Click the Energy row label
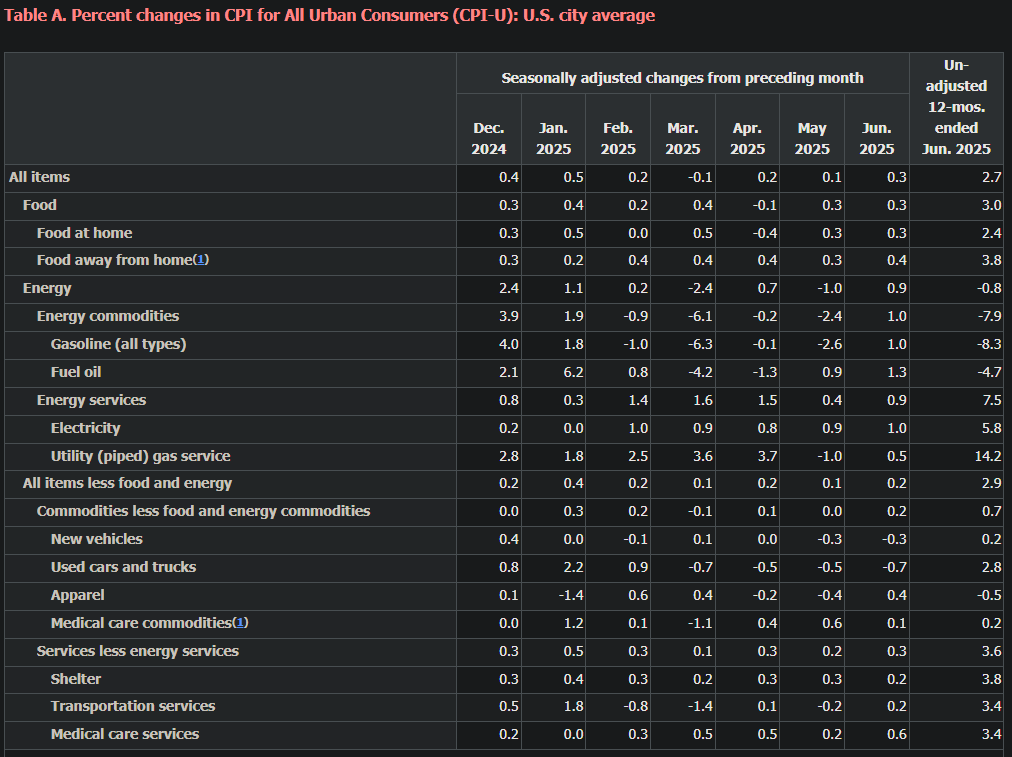Viewport: 1012px width, 757px height. [x=47, y=288]
